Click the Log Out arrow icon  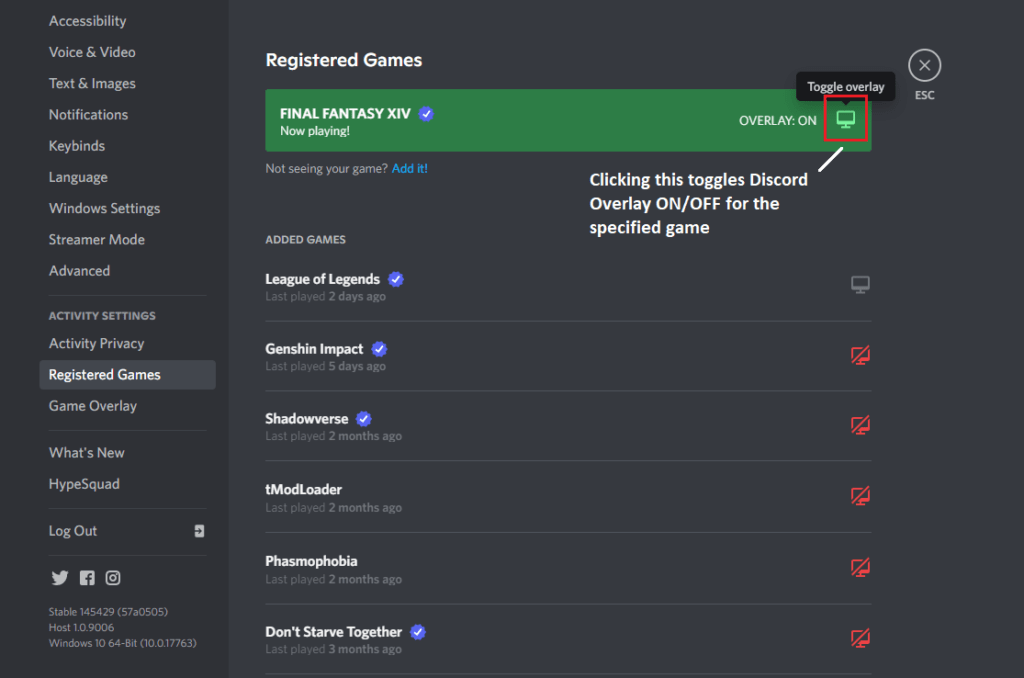click(199, 531)
